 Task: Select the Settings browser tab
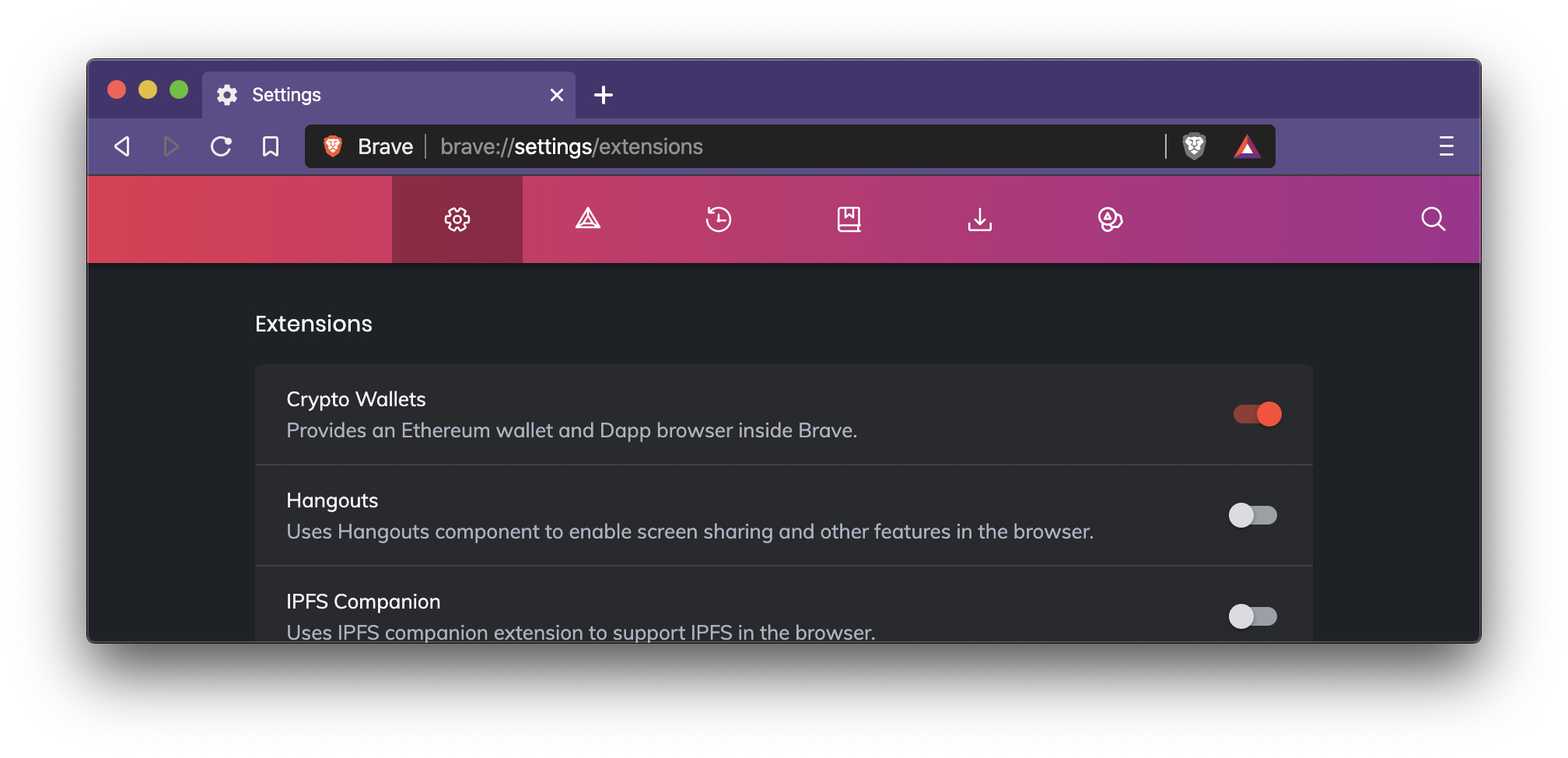389,95
